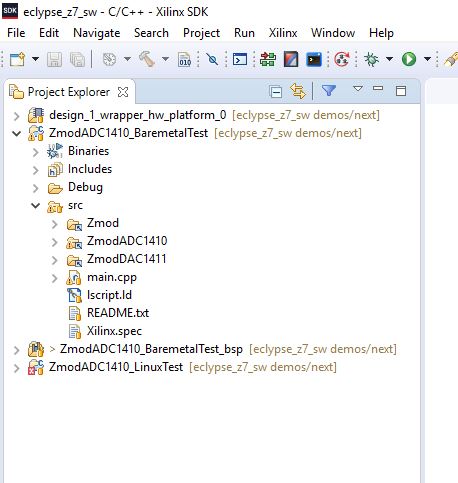Image resolution: width=458 pixels, height=483 pixels.
Task: Click the green Run button icon
Action: point(409,60)
